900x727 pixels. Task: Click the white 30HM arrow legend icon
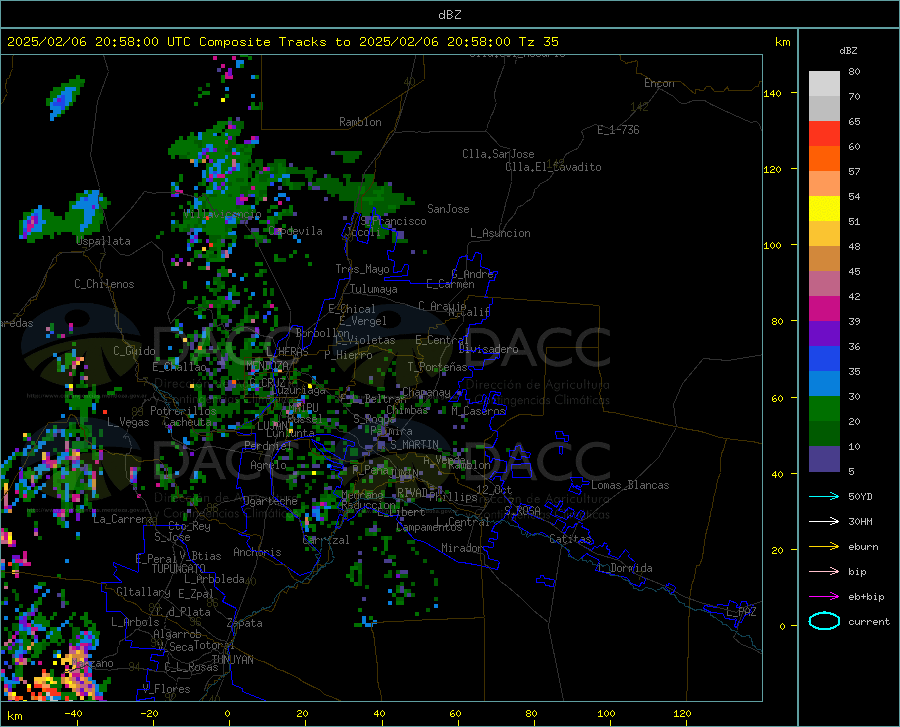coord(824,522)
